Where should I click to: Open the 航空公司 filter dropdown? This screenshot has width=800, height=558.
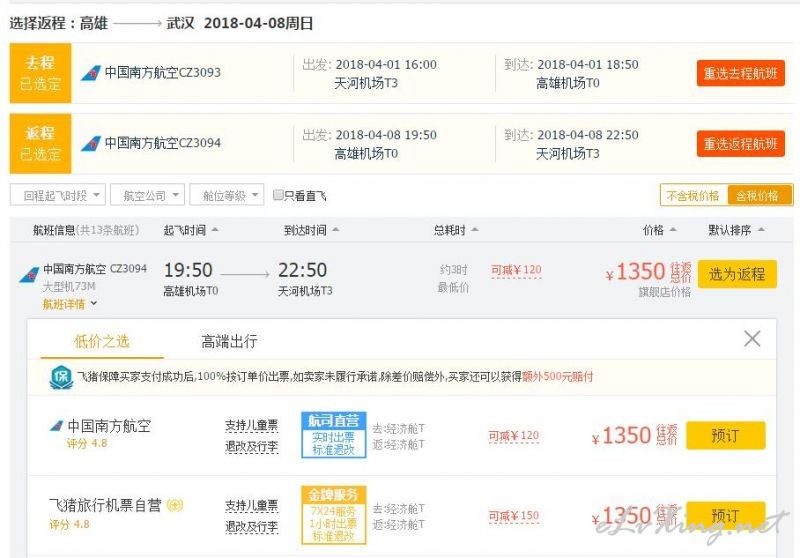(147, 195)
